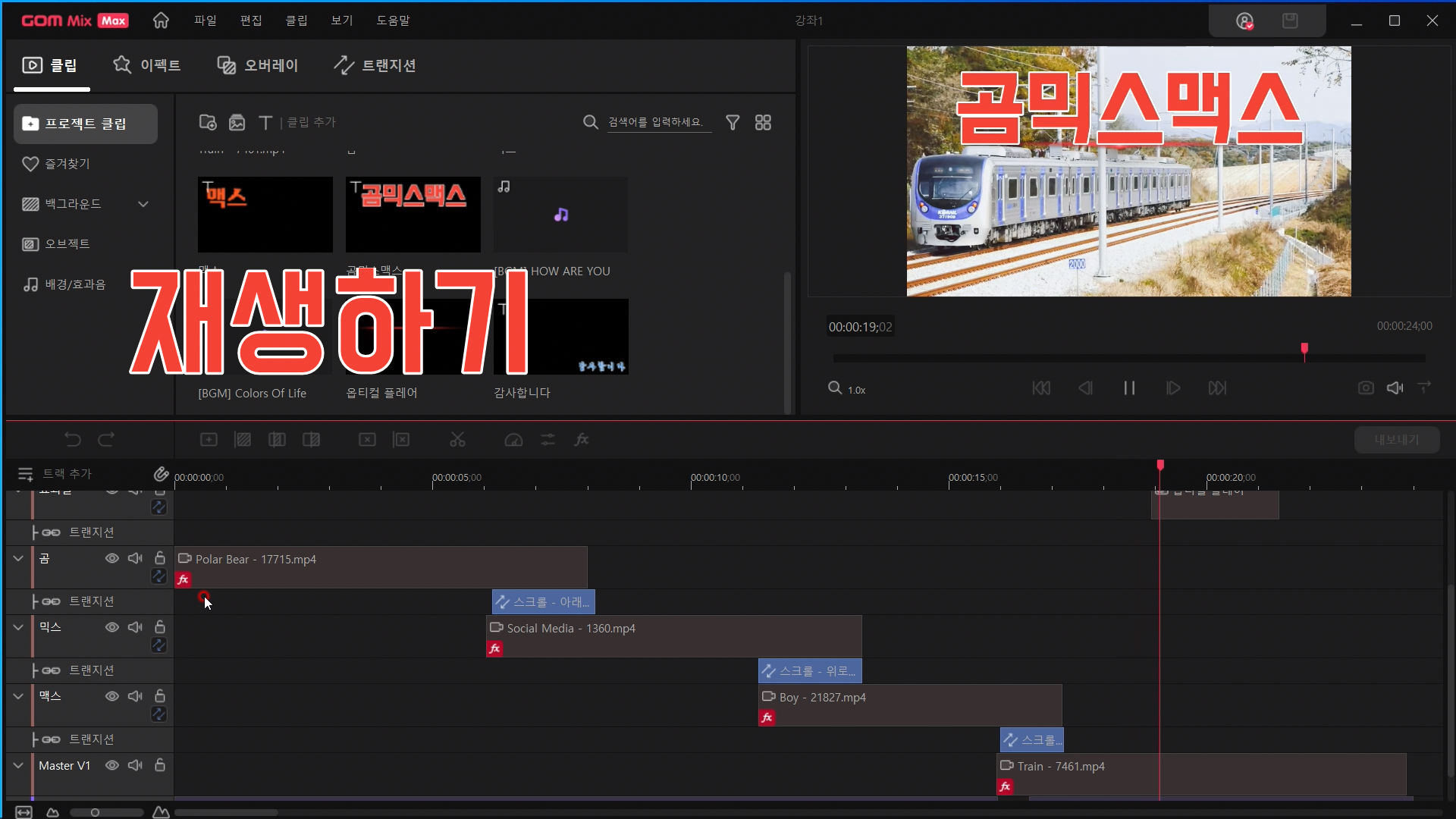Jump to previous clip in preview
The width and height of the screenshot is (1456, 819).
(x=1041, y=388)
